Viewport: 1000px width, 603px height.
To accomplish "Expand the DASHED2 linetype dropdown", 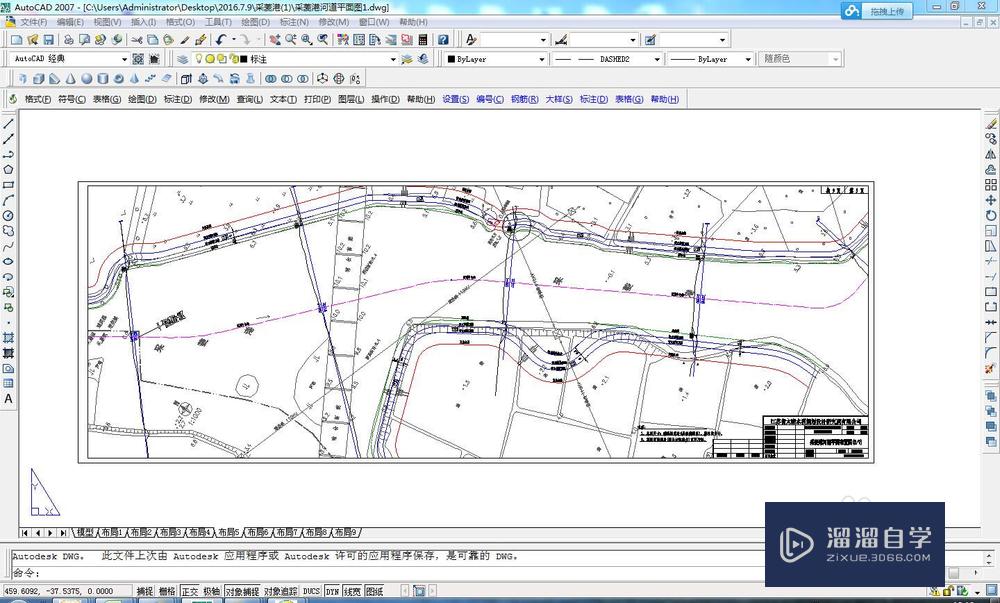I will click(x=656, y=59).
